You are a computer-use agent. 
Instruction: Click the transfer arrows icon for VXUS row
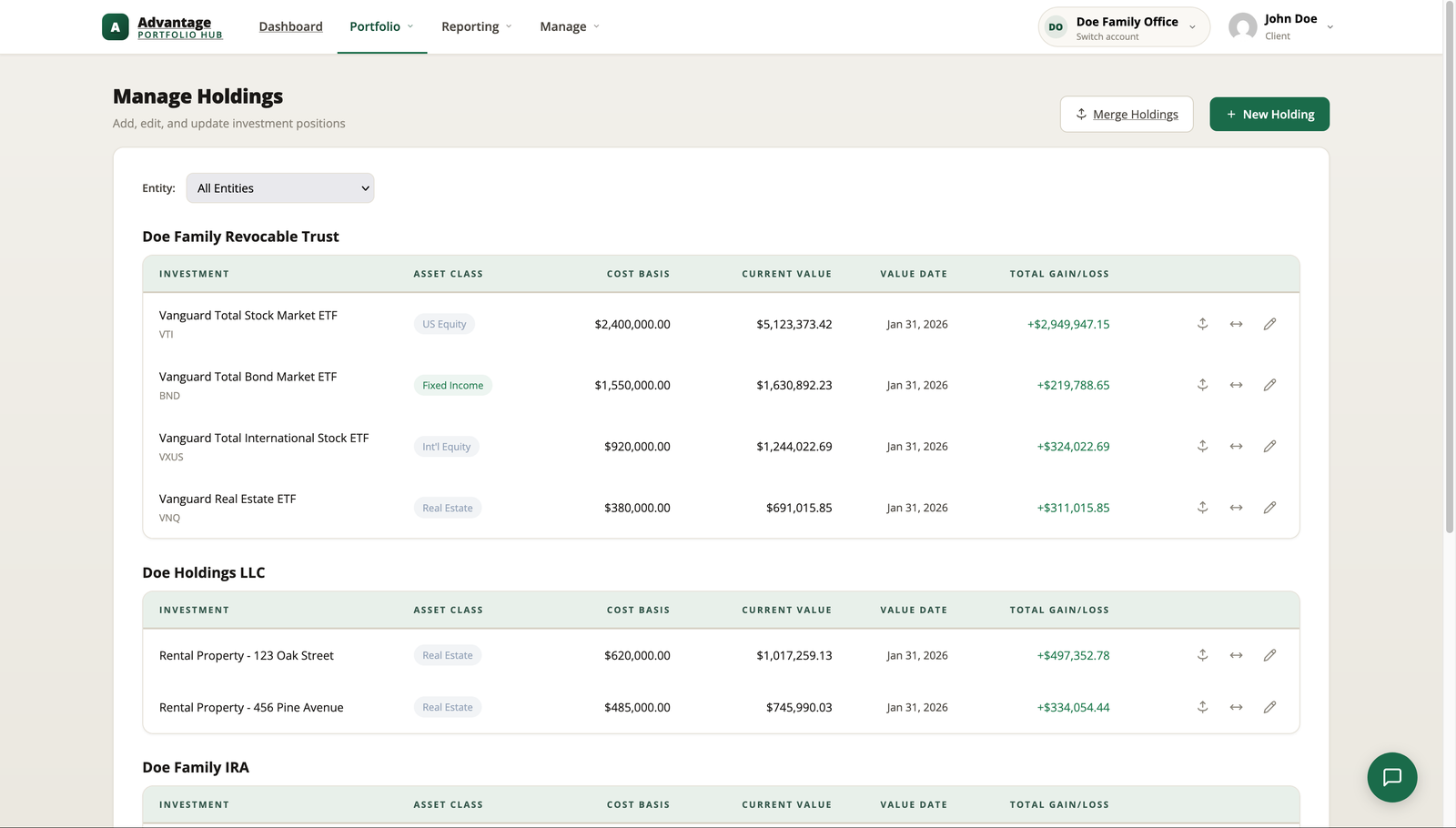1236,446
